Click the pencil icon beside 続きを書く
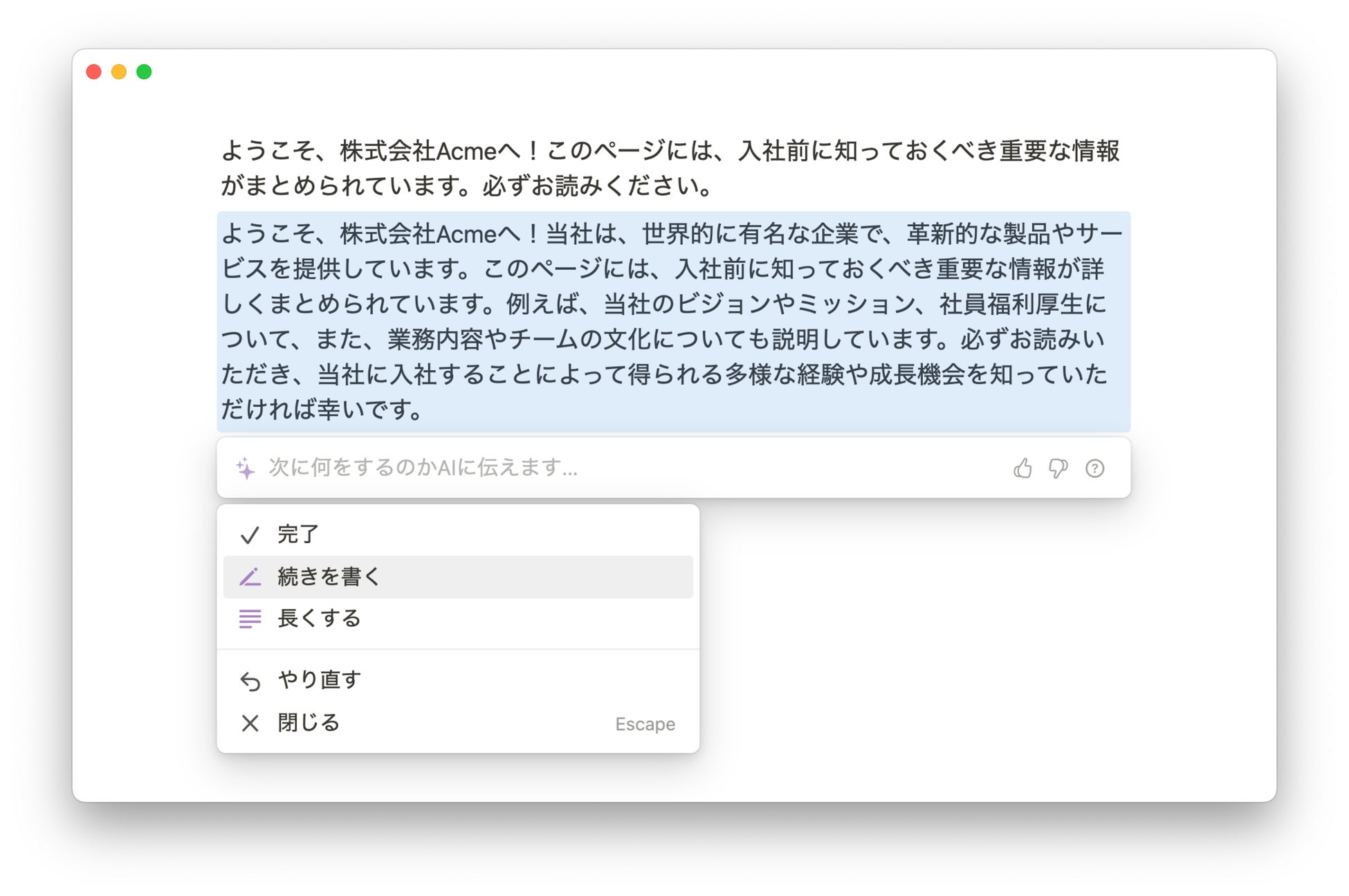Screen dimensions: 1349x896 coord(250,576)
